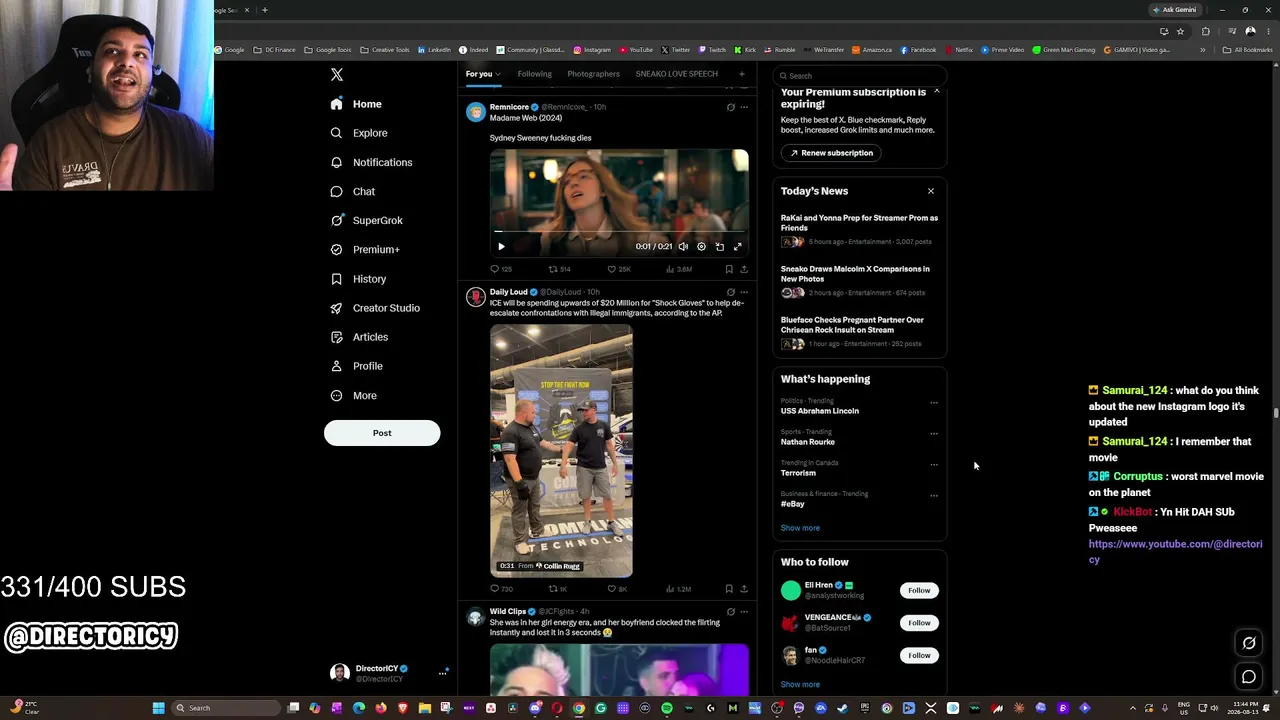Bookmark the Daily Loud ICE post
Screen dimensions: 1280x720
(729, 589)
